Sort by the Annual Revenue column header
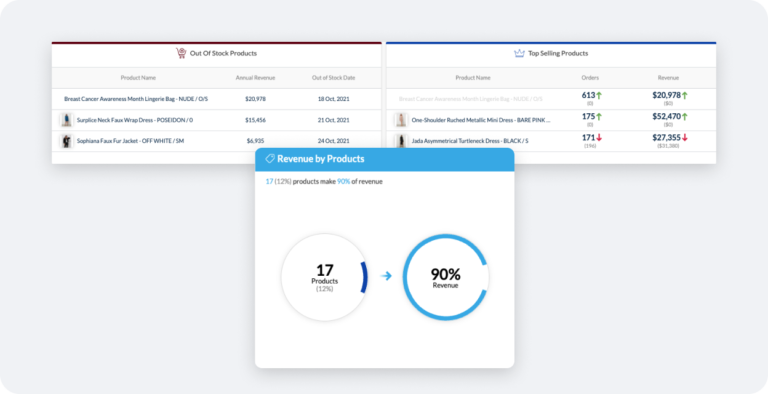The width and height of the screenshot is (768, 394). coord(255,78)
